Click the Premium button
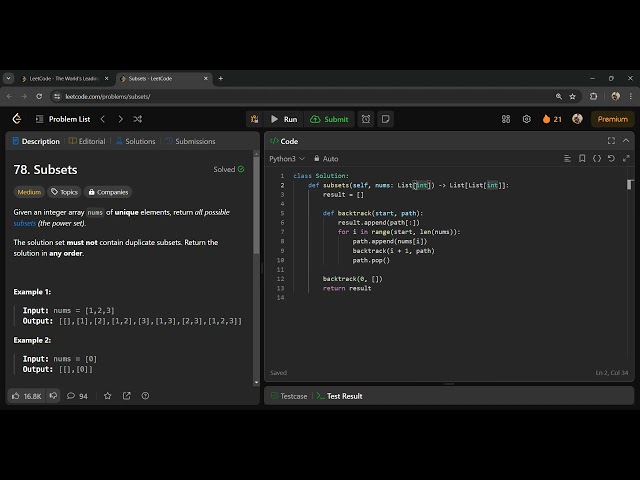Viewport: 640px width, 480px height. [x=613, y=119]
